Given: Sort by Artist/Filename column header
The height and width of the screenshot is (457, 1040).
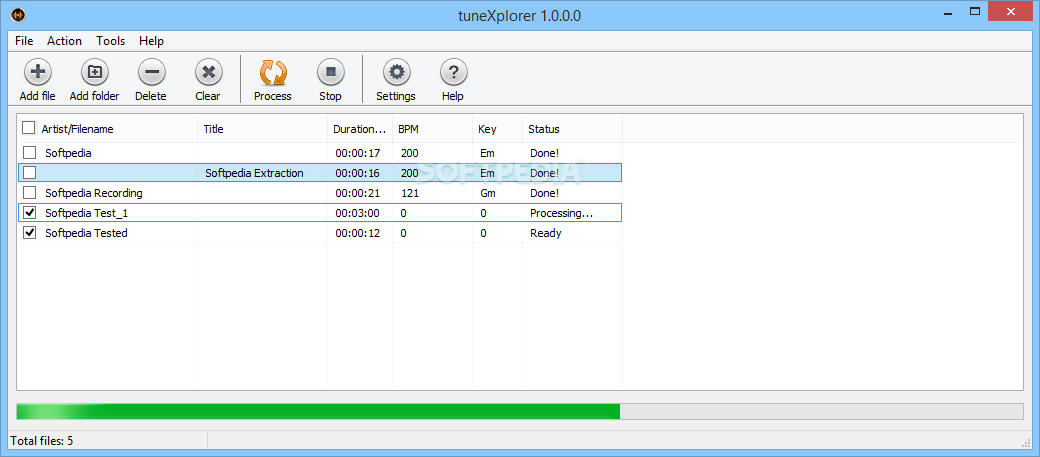Looking at the screenshot, I should tap(78, 129).
